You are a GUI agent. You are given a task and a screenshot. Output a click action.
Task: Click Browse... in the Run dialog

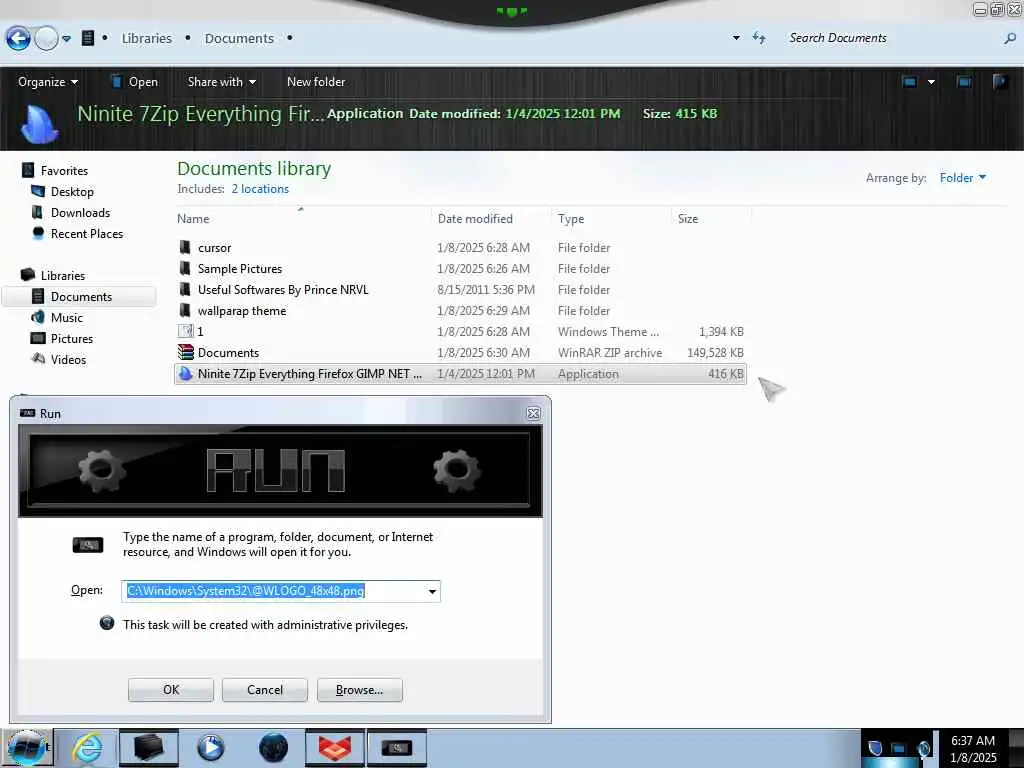[359, 690]
